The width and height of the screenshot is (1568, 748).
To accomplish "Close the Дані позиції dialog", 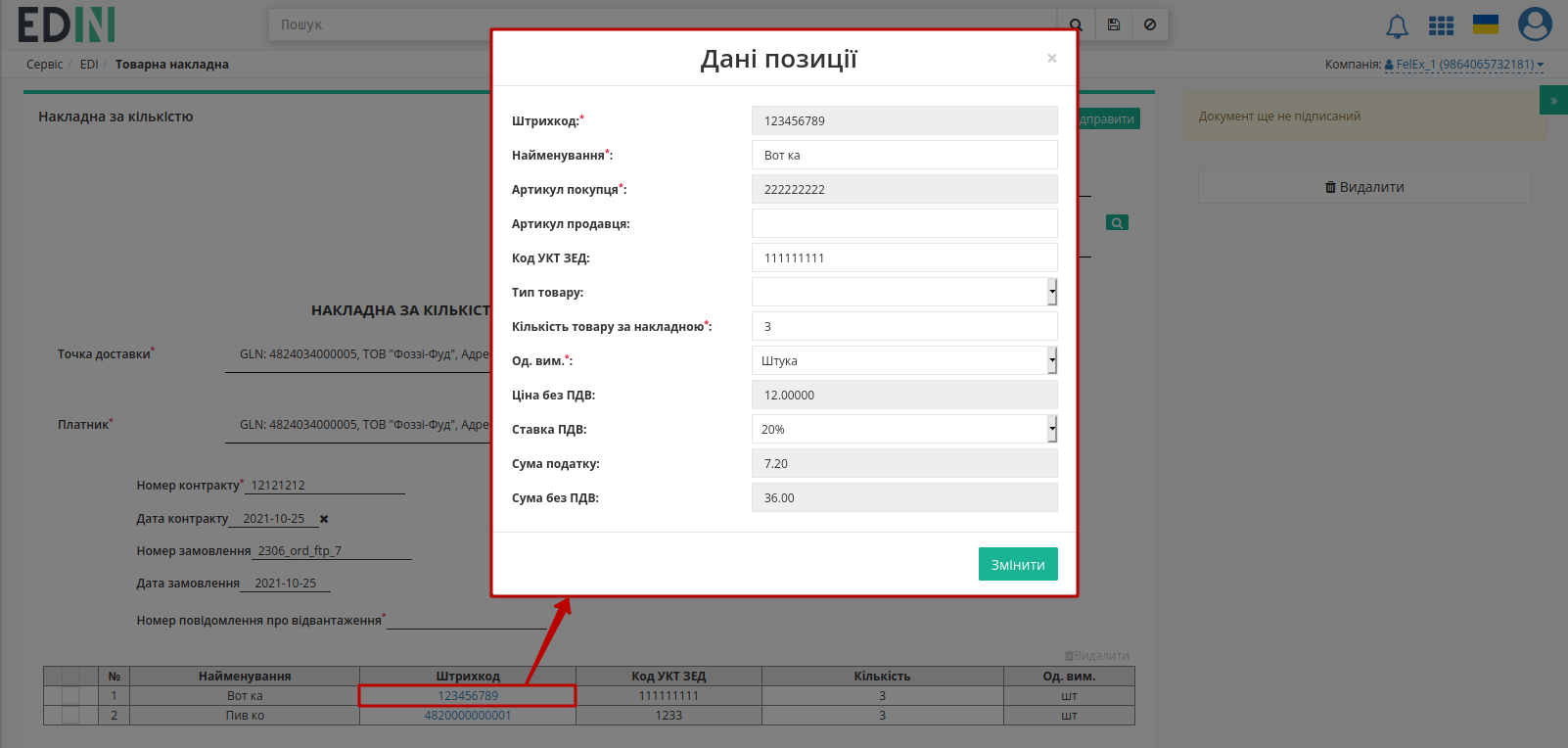I will click(1051, 58).
